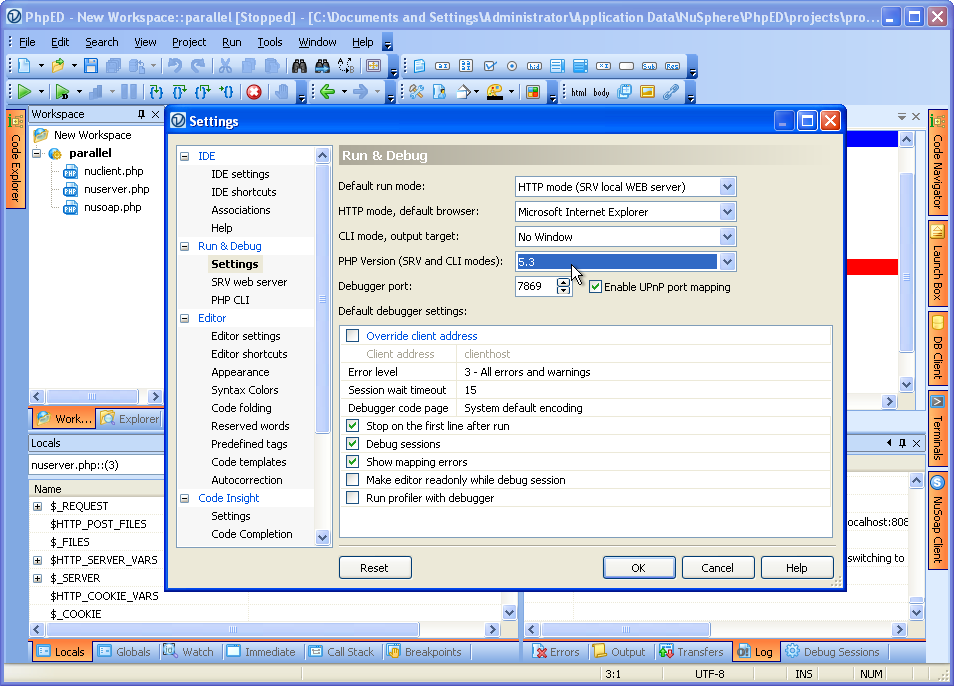954x686 pixels.
Task: Enable Override client address checkbox
Action: pos(352,336)
